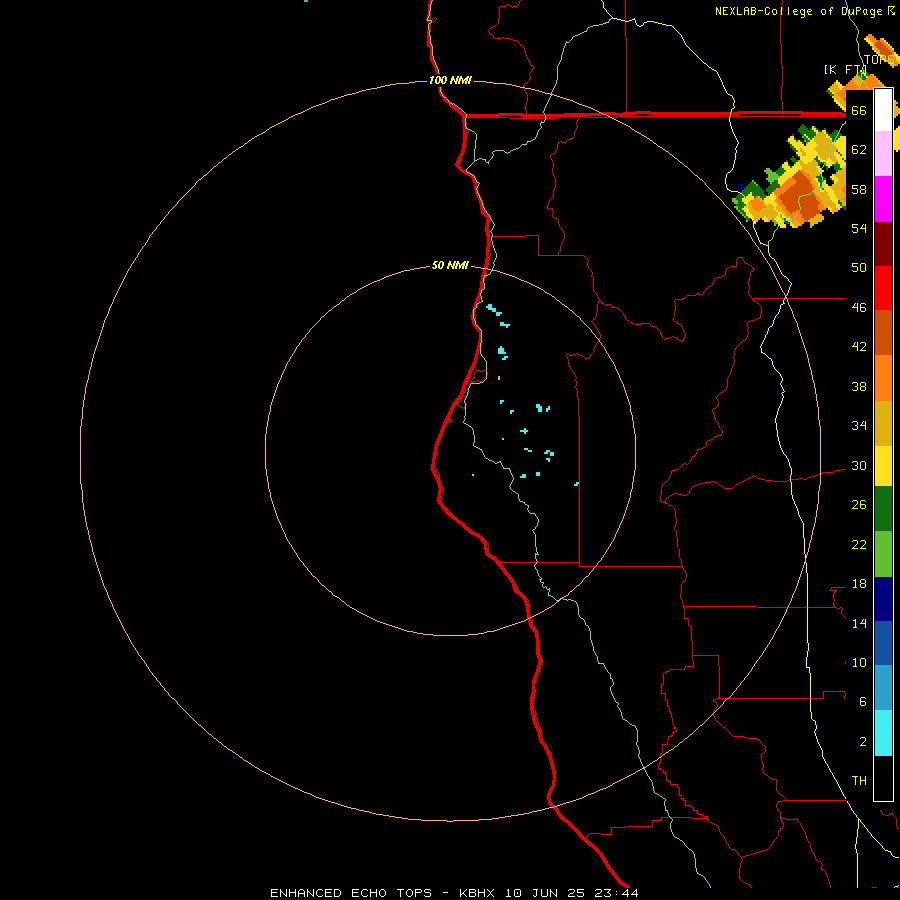Select the light green legend swatch
The width and height of the screenshot is (900, 900).
click(x=883, y=554)
